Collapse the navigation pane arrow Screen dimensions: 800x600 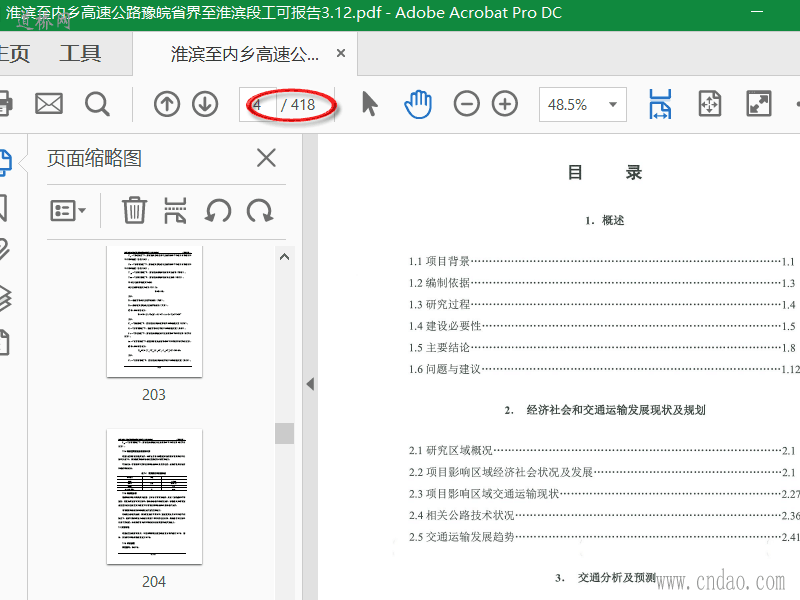point(310,384)
